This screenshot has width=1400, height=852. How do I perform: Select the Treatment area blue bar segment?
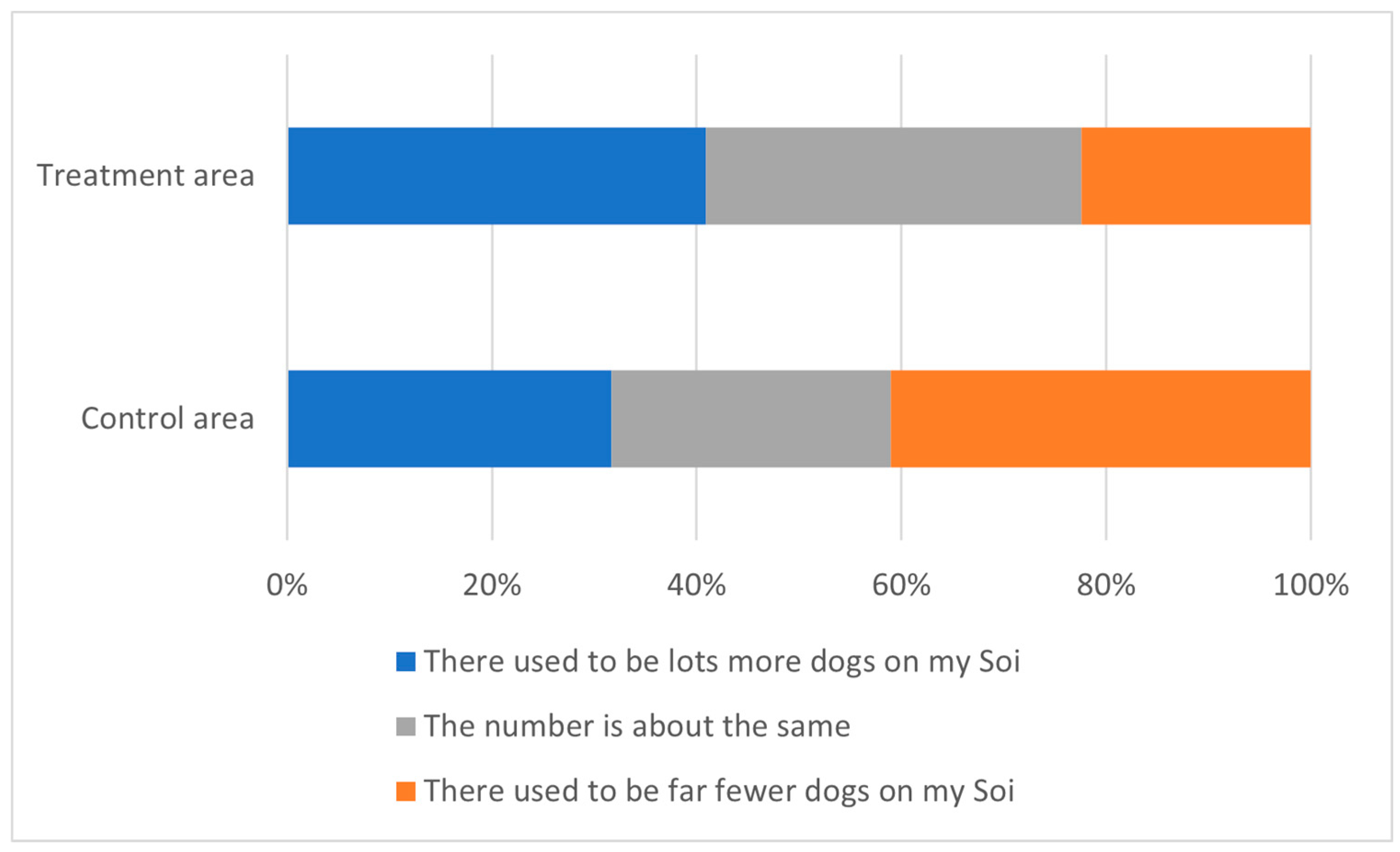[497, 176]
